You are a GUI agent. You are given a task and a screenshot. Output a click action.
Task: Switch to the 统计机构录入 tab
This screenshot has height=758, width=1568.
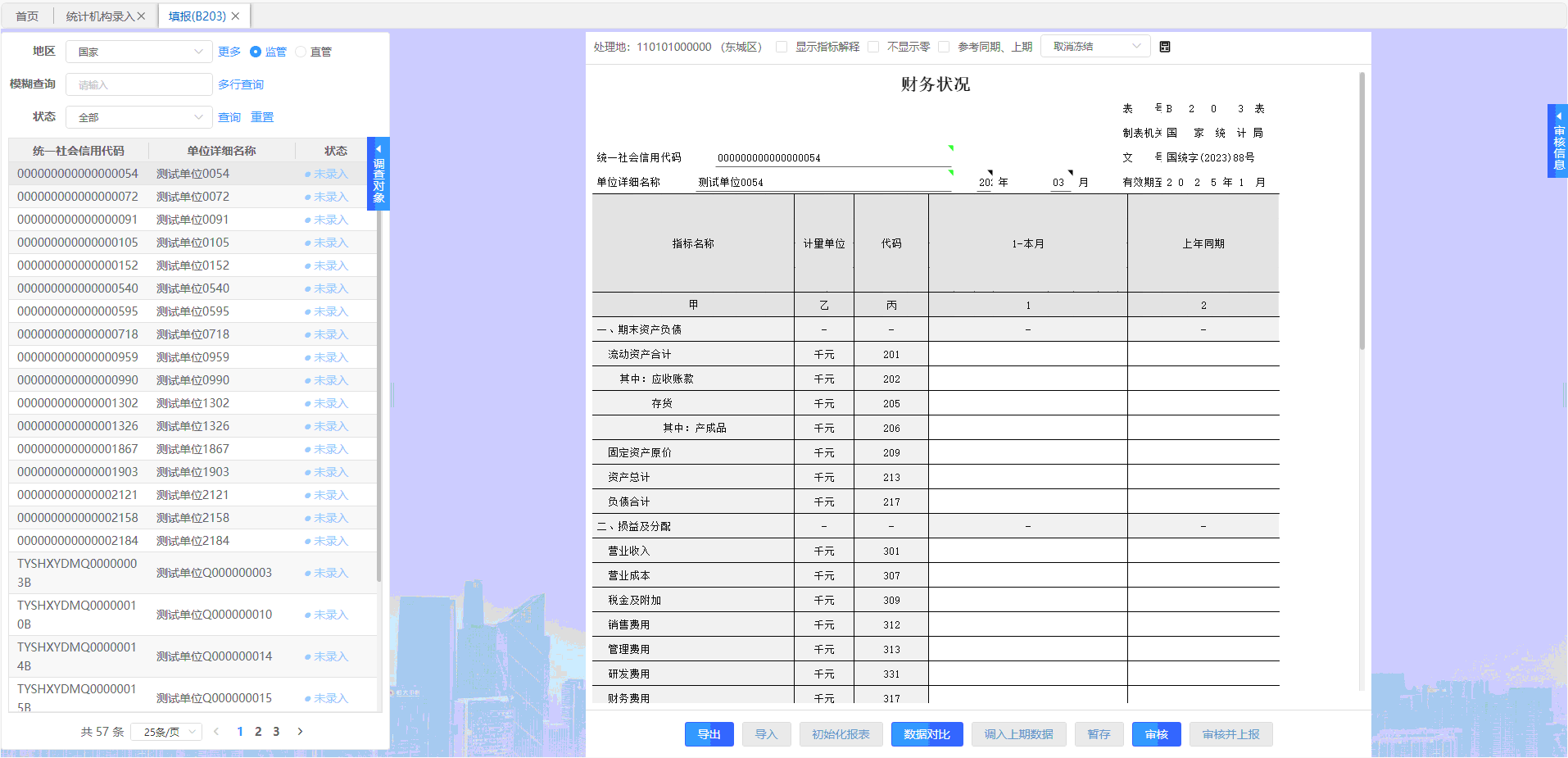100,16
